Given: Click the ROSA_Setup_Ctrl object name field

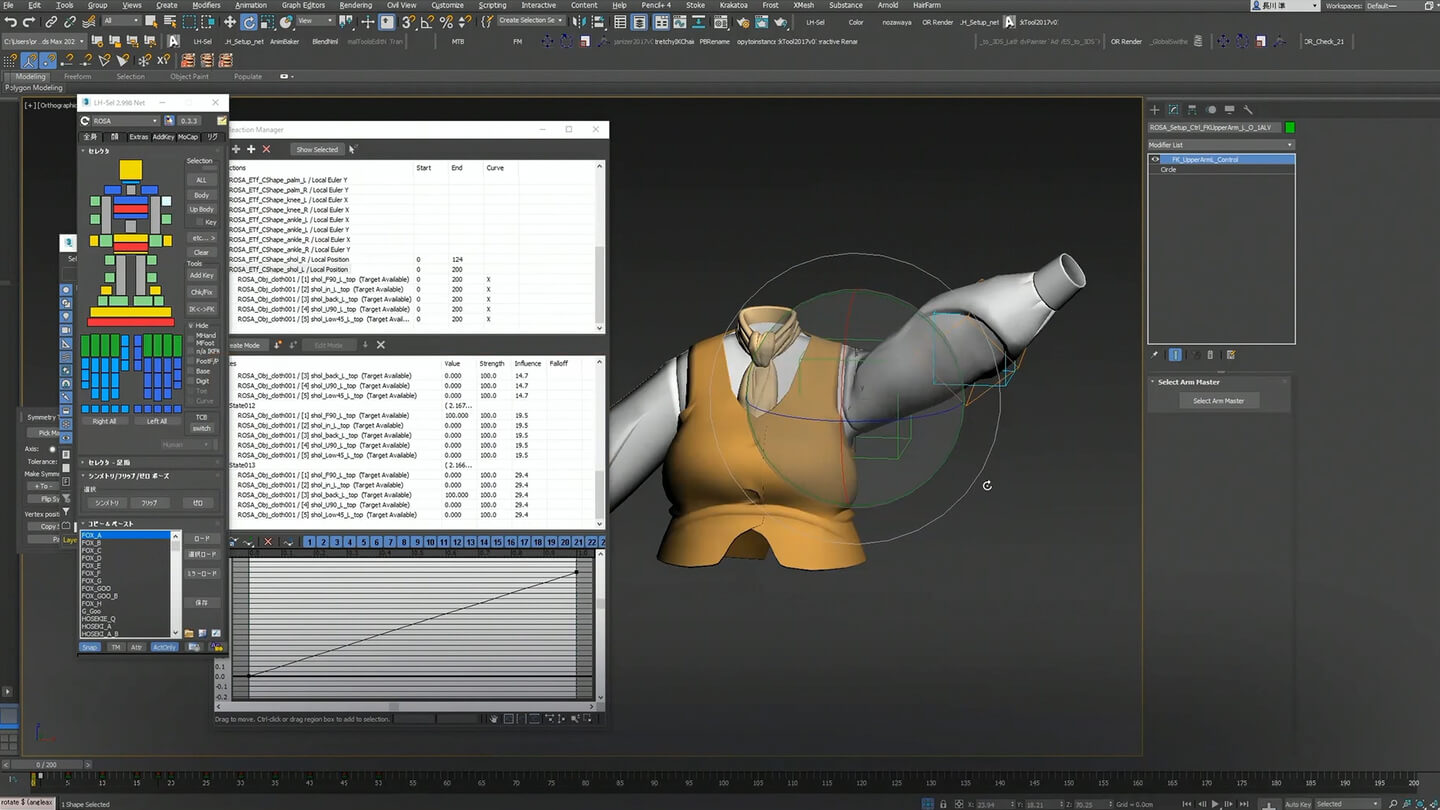Looking at the screenshot, I should click(1214, 127).
